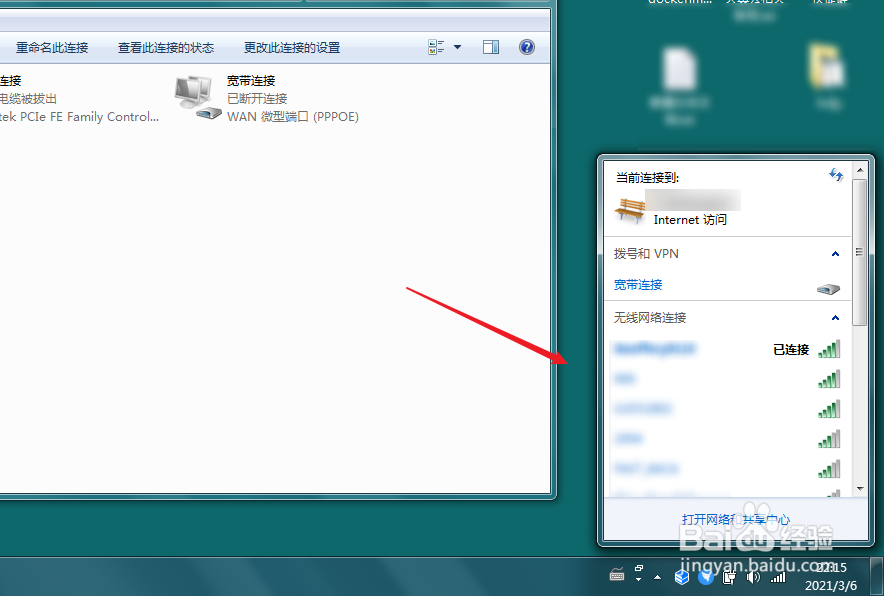
Task: Click the power plug battery tray icon
Action: [x=729, y=577]
